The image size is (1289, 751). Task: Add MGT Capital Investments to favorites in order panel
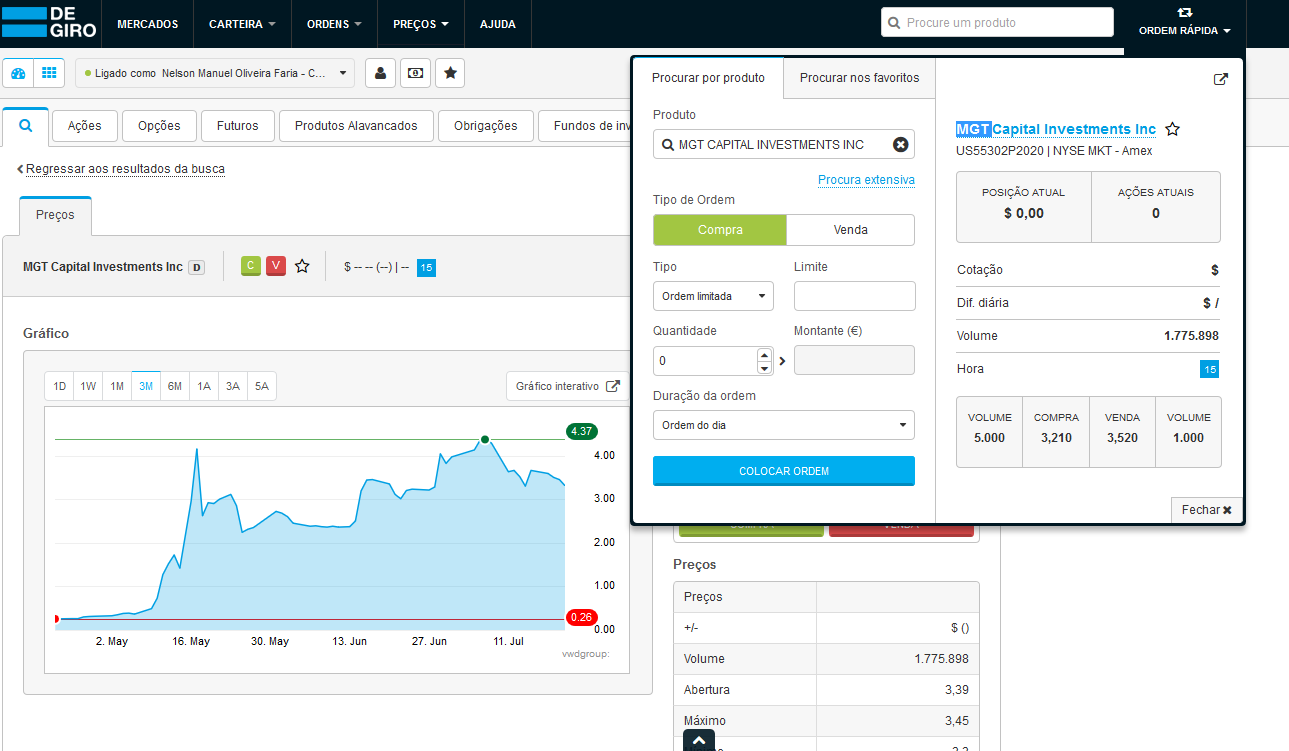pyautogui.click(x=1173, y=129)
